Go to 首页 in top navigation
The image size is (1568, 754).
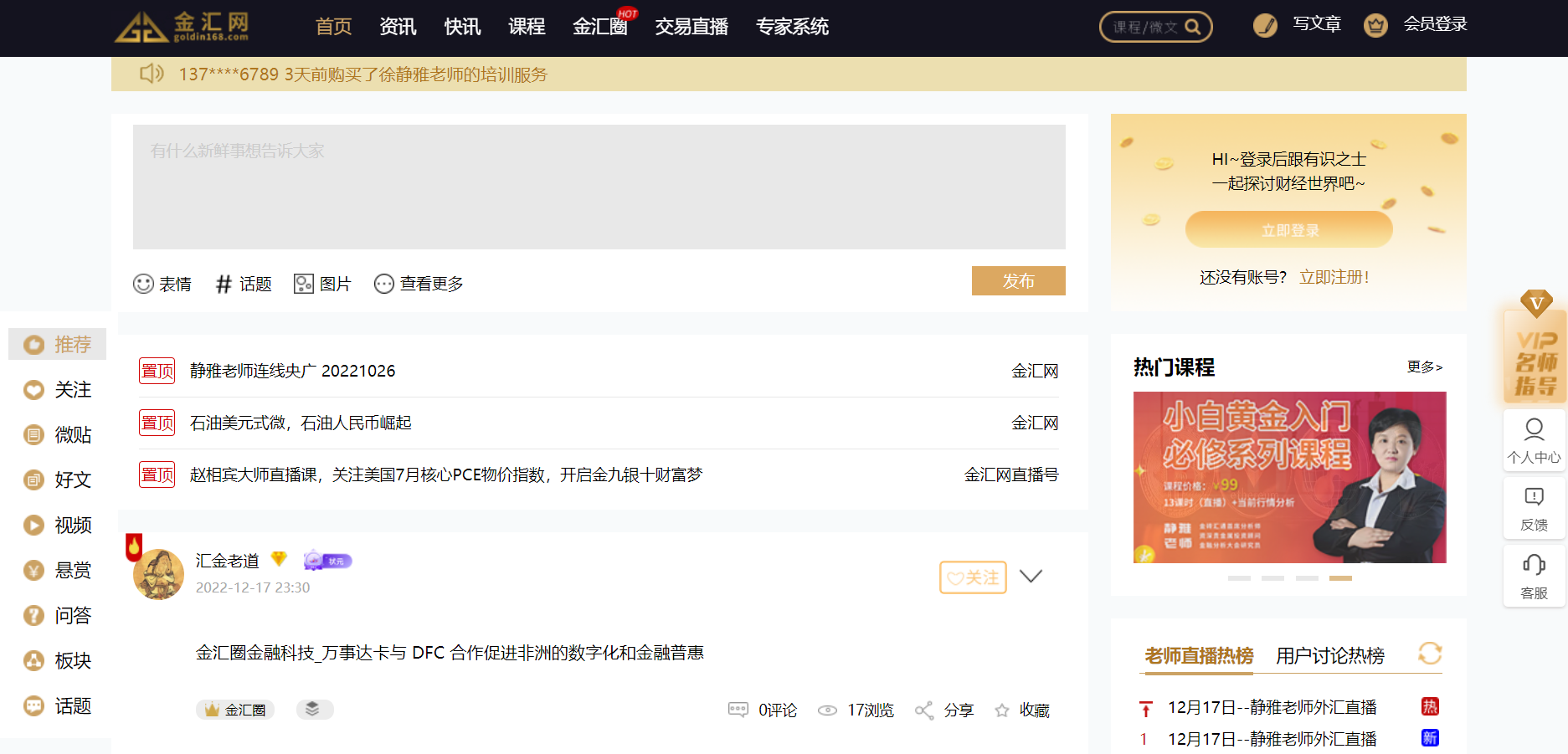click(x=333, y=27)
